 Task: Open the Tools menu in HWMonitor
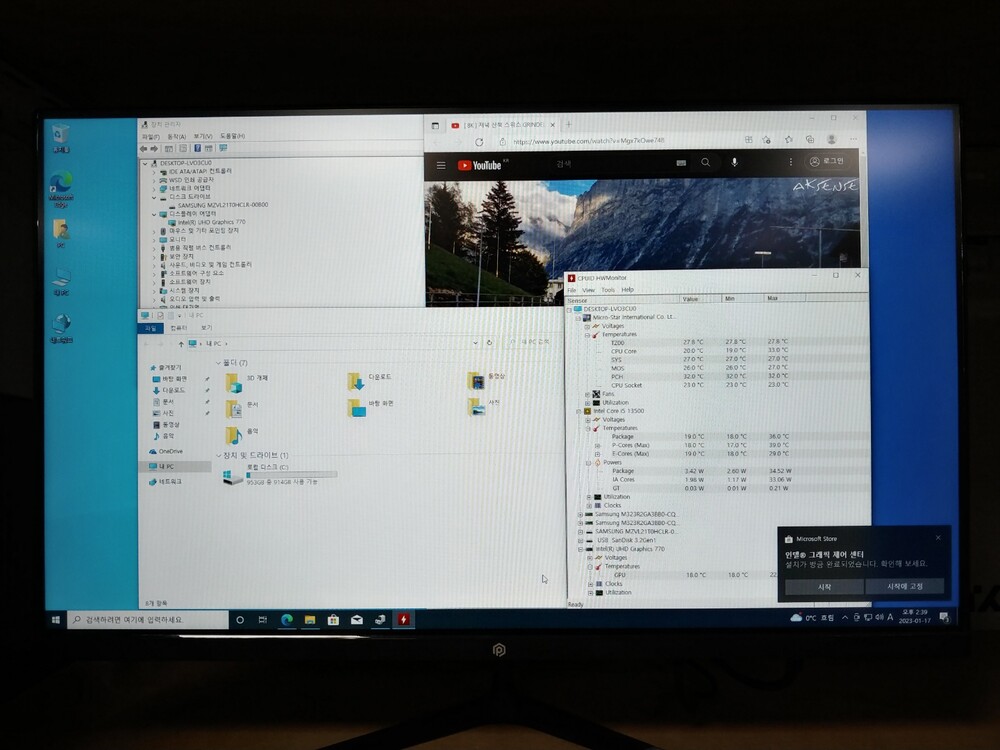click(x=607, y=290)
